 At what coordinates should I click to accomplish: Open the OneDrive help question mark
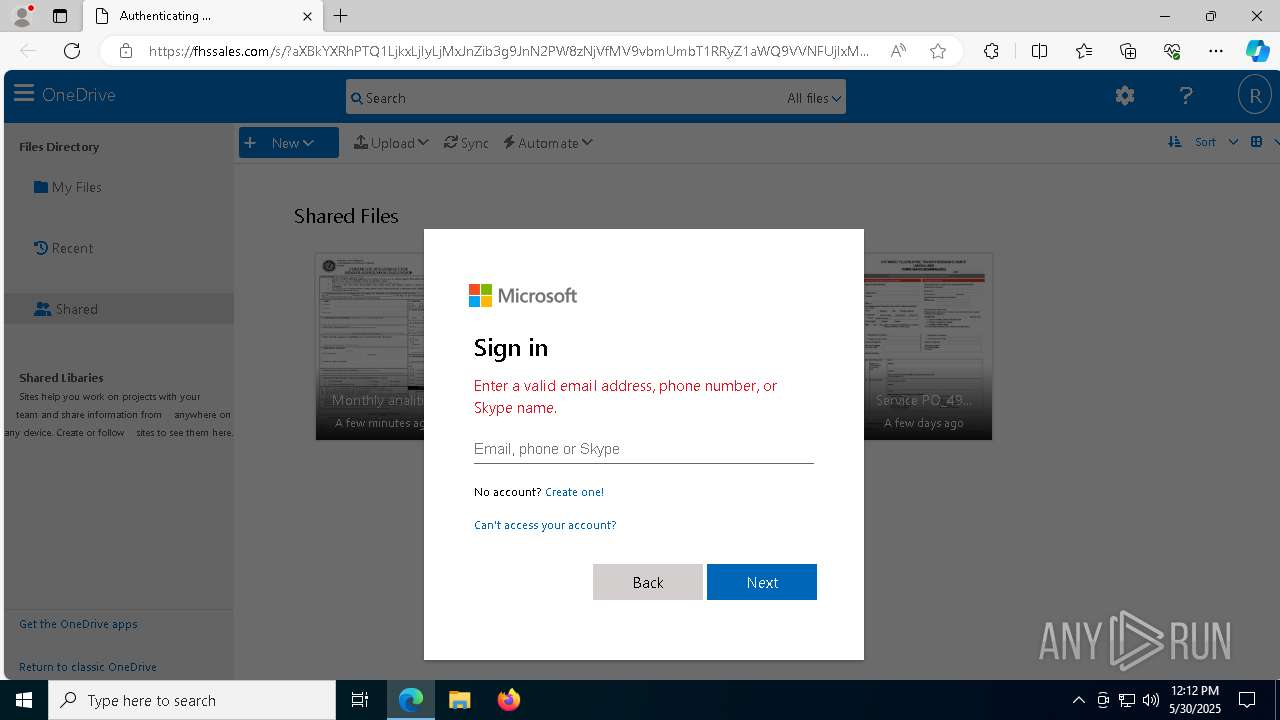(x=1186, y=95)
